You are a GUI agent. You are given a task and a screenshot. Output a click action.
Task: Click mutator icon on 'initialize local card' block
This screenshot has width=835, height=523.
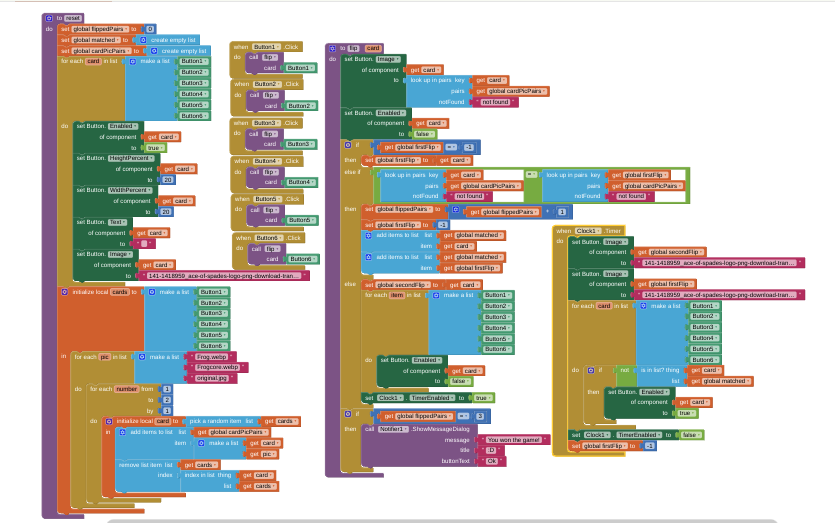point(109,421)
